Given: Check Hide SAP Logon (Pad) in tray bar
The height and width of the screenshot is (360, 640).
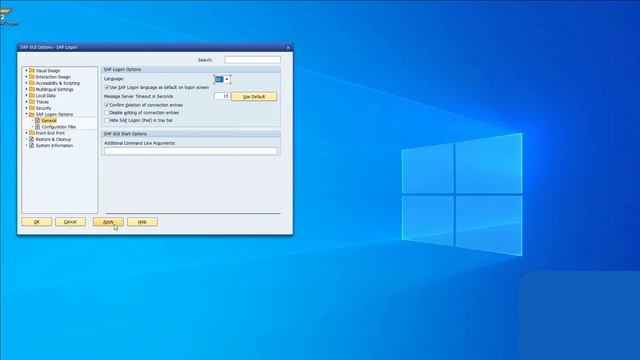Looking at the screenshot, I should 107,120.
